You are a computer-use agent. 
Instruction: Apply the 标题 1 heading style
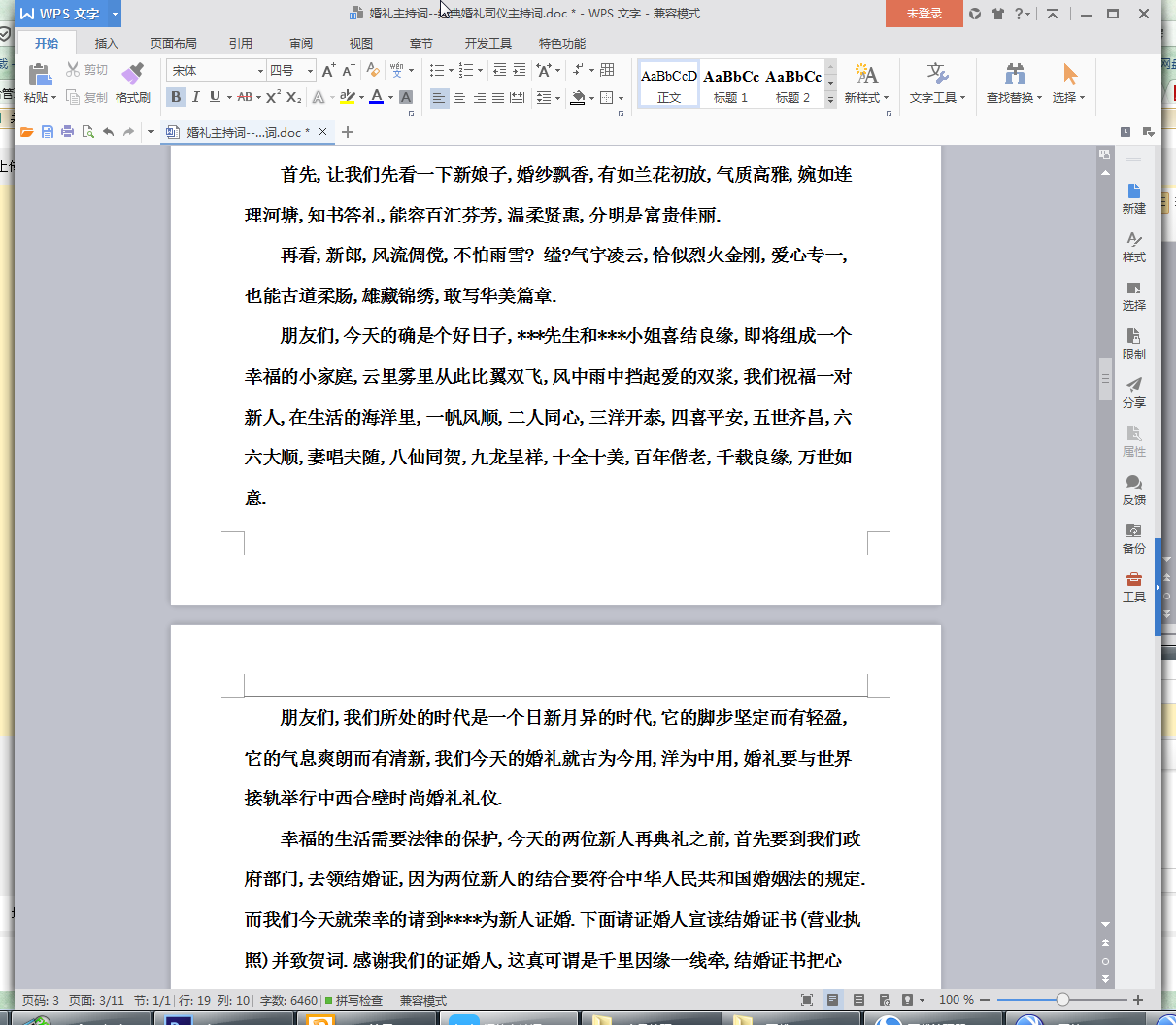point(731,85)
